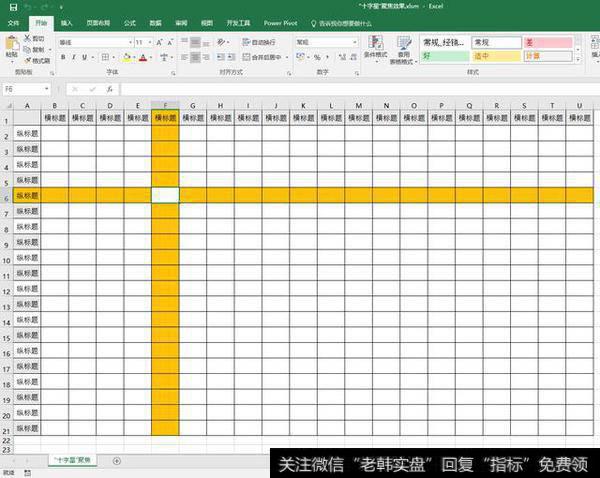
Task: Click the fill color bucket swatch
Action: 125,58
